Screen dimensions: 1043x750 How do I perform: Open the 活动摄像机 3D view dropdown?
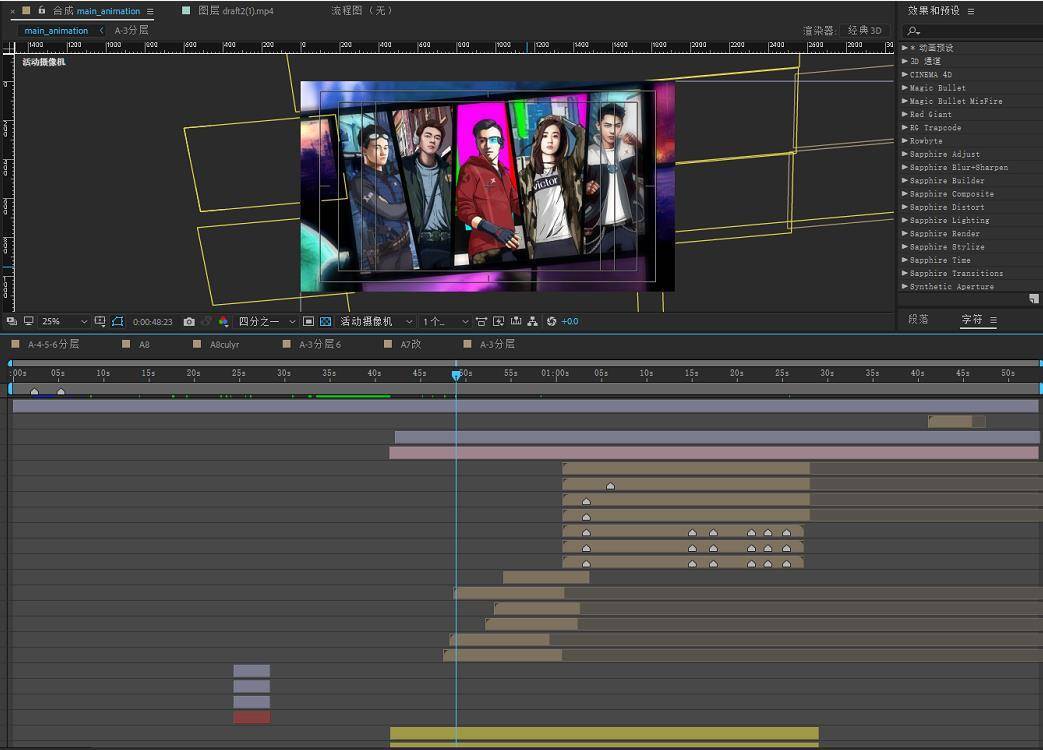click(376, 322)
